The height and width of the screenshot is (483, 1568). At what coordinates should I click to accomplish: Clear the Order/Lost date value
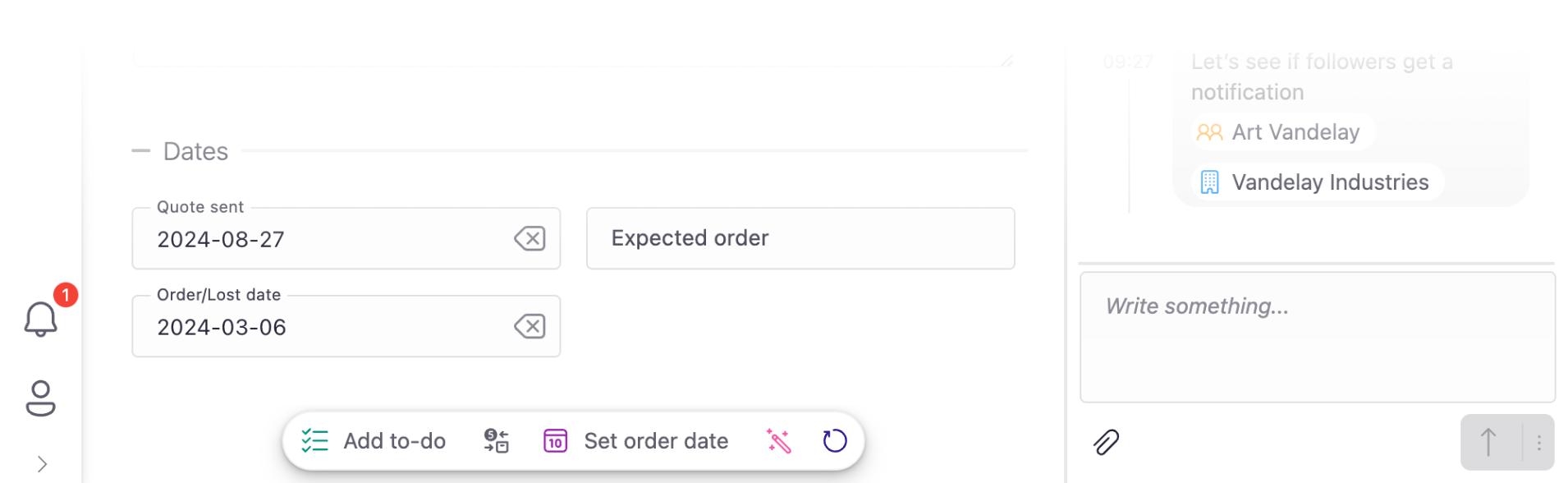530,327
